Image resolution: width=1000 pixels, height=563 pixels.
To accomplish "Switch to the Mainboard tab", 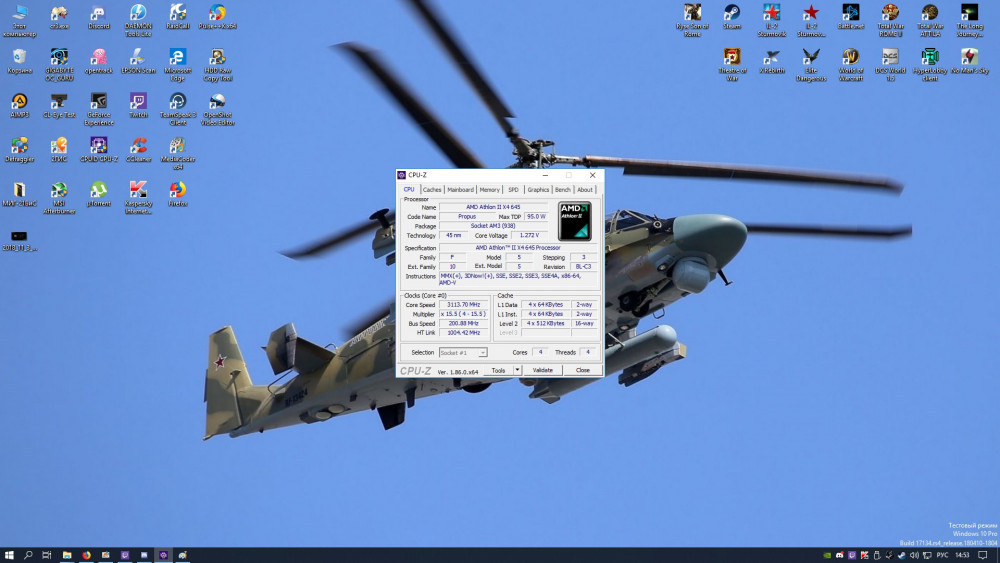I will coord(460,189).
